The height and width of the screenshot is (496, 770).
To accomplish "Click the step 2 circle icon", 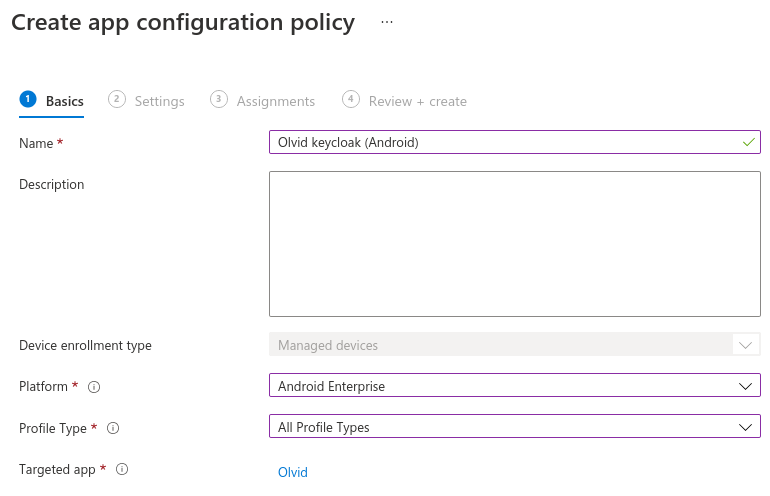I will 117,99.
